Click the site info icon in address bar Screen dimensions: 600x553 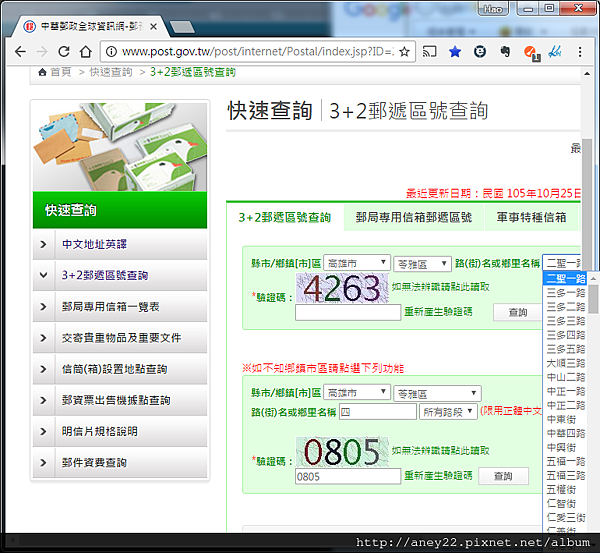point(111,51)
